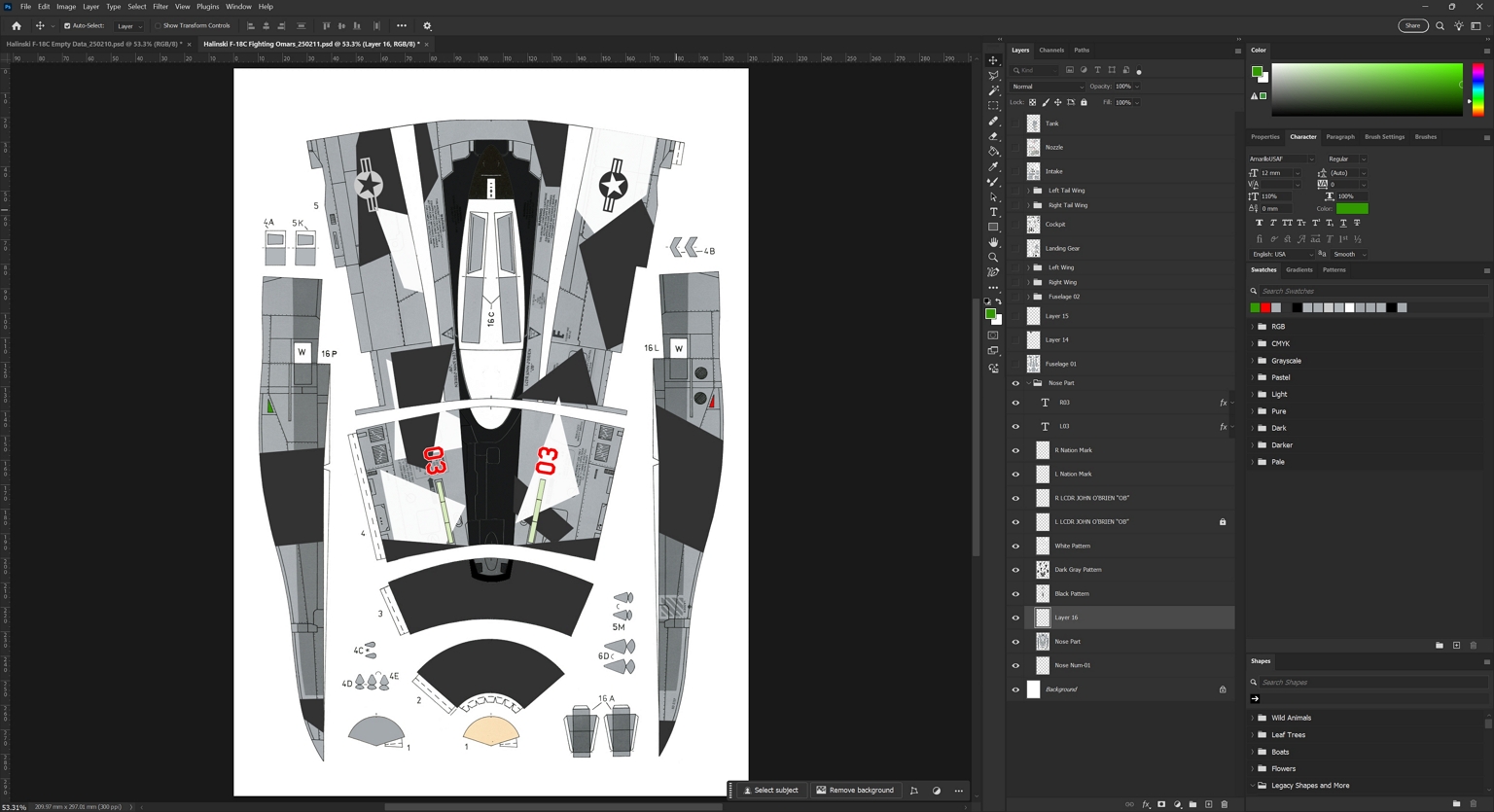Create a new layer button
Screen dimensions: 1494x812
pyautogui.click(x=1209, y=804)
